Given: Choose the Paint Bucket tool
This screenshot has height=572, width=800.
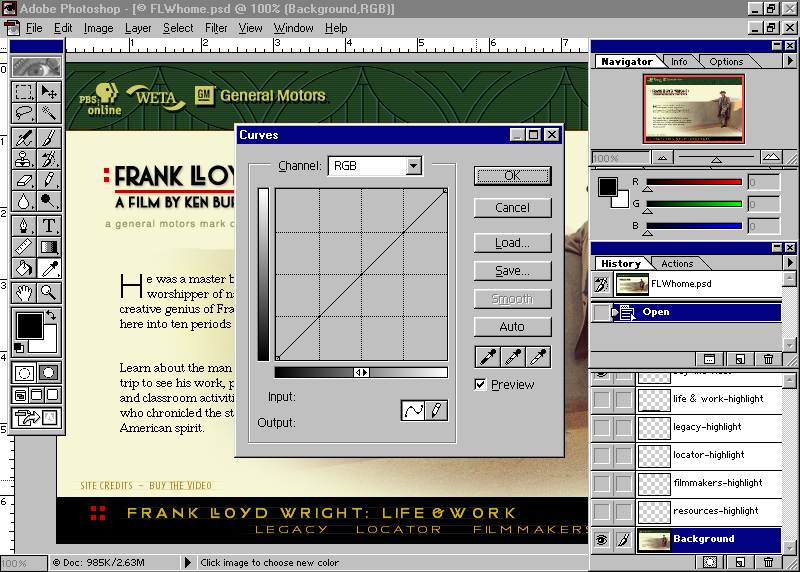Looking at the screenshot, I should [23, 267].
